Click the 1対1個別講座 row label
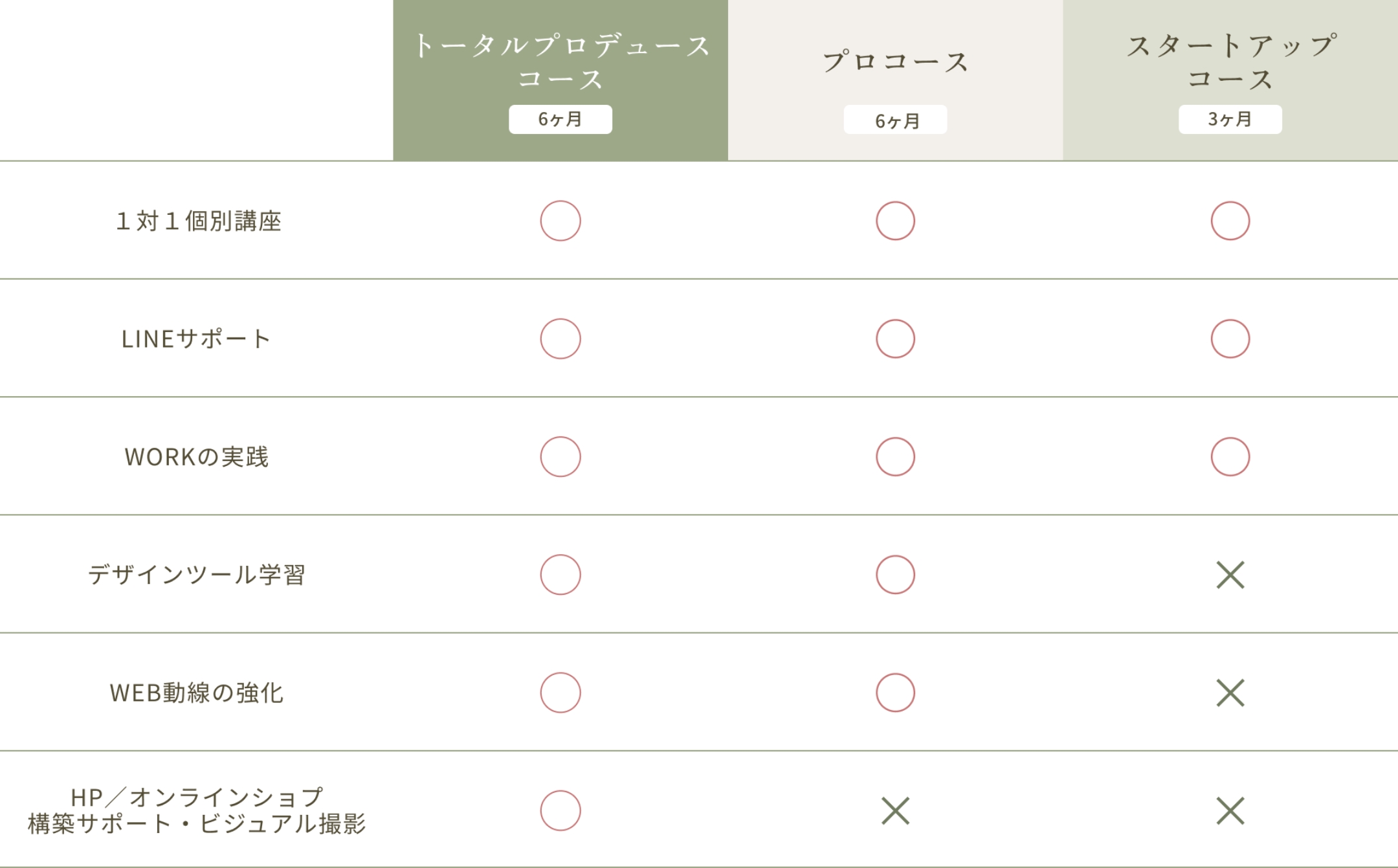Screen dimensions: 1398x868 [198, 221]
